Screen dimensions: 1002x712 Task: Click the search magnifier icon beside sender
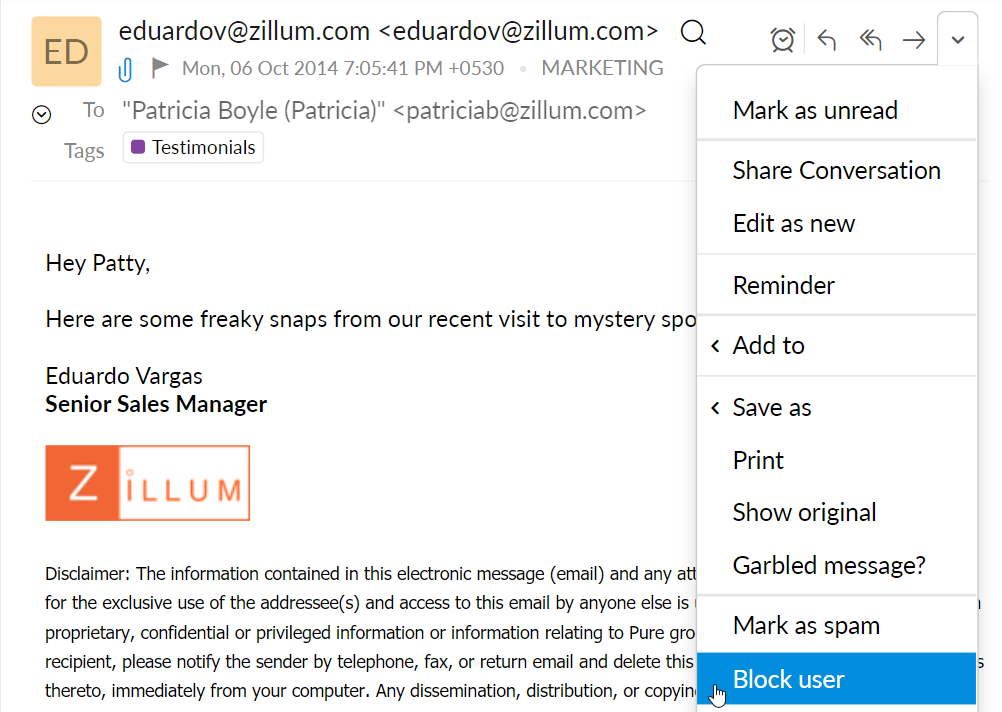coord(693,33)
